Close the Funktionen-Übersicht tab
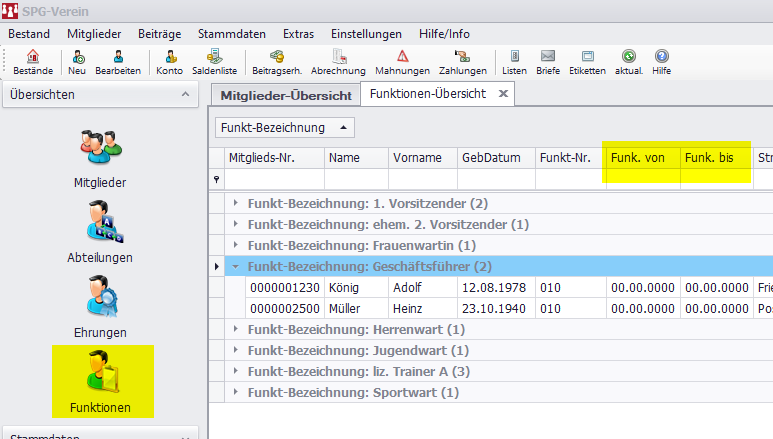The width and height of the screenshot is (773, 439). click(503, 94)
